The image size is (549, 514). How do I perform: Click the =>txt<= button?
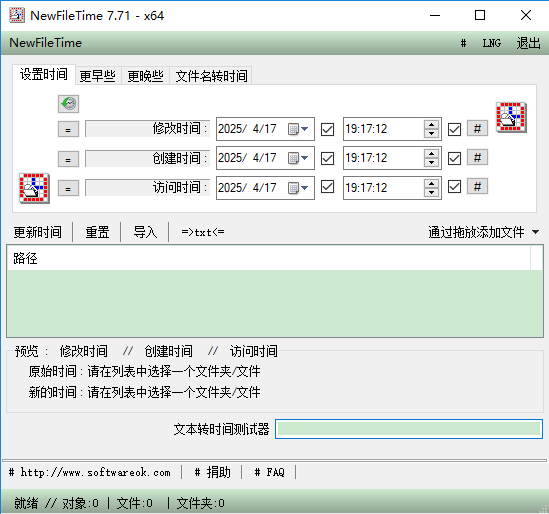[x=203, y=232]
